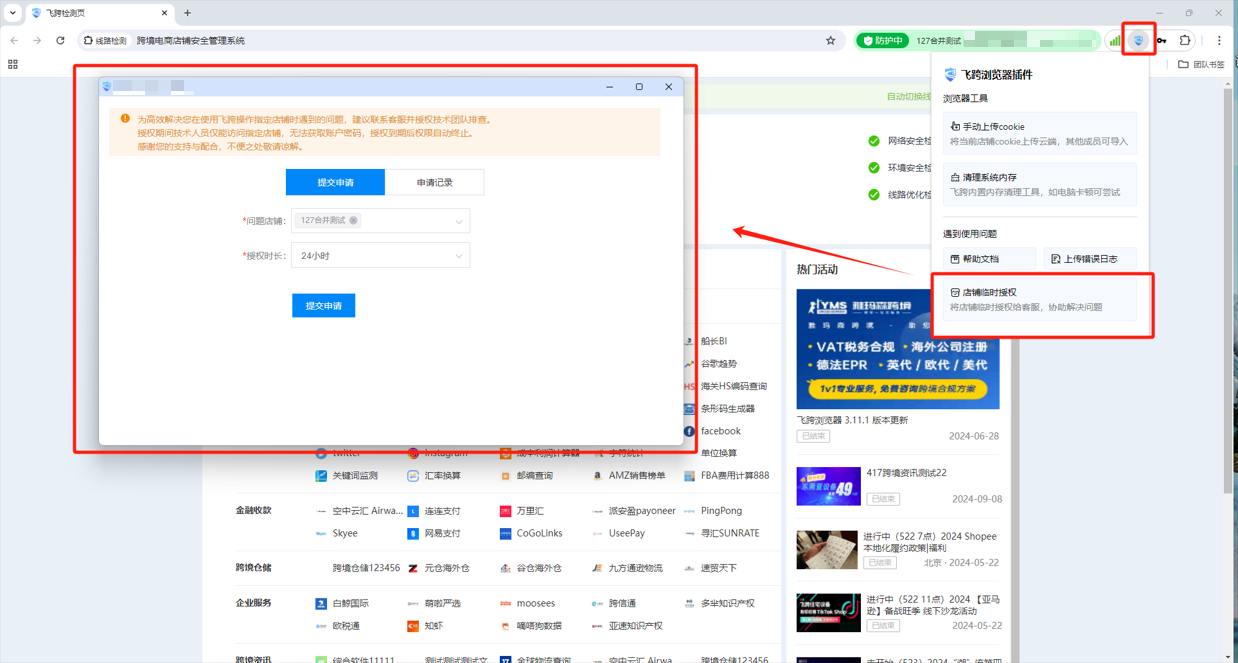Expand the 问题店铺 dropdown
The height and width of the screenshot is (663, 1238).
pyautogui.click(x=459, y=222)
